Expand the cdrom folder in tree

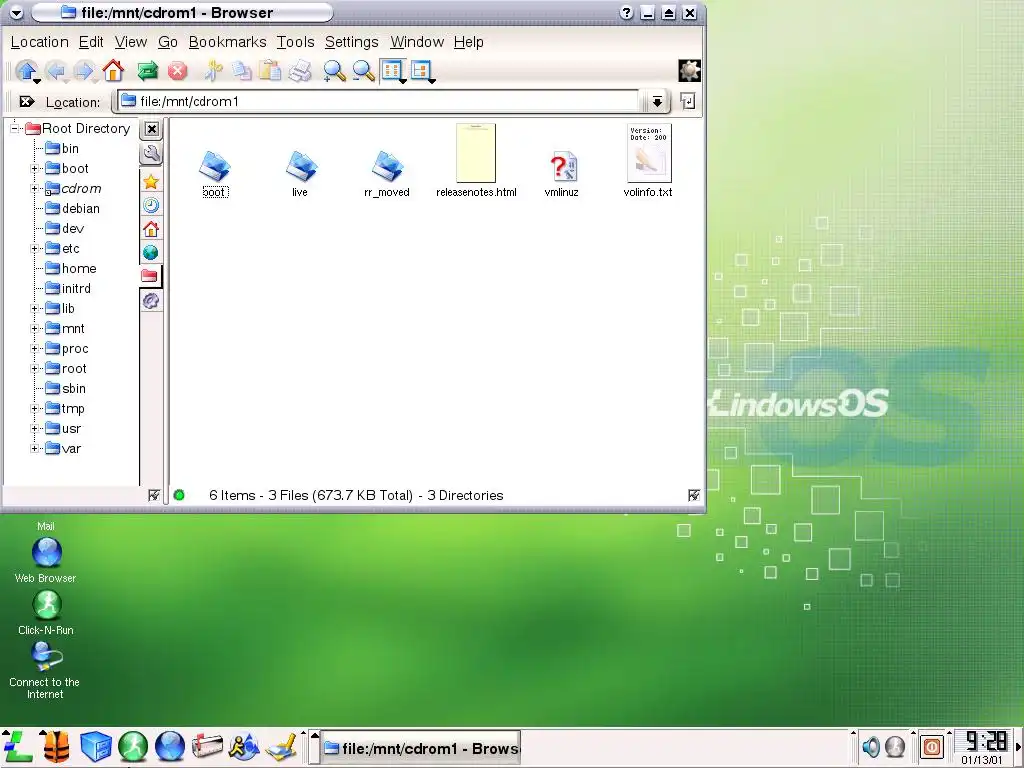pyautogui.click(x=34, y=189)
